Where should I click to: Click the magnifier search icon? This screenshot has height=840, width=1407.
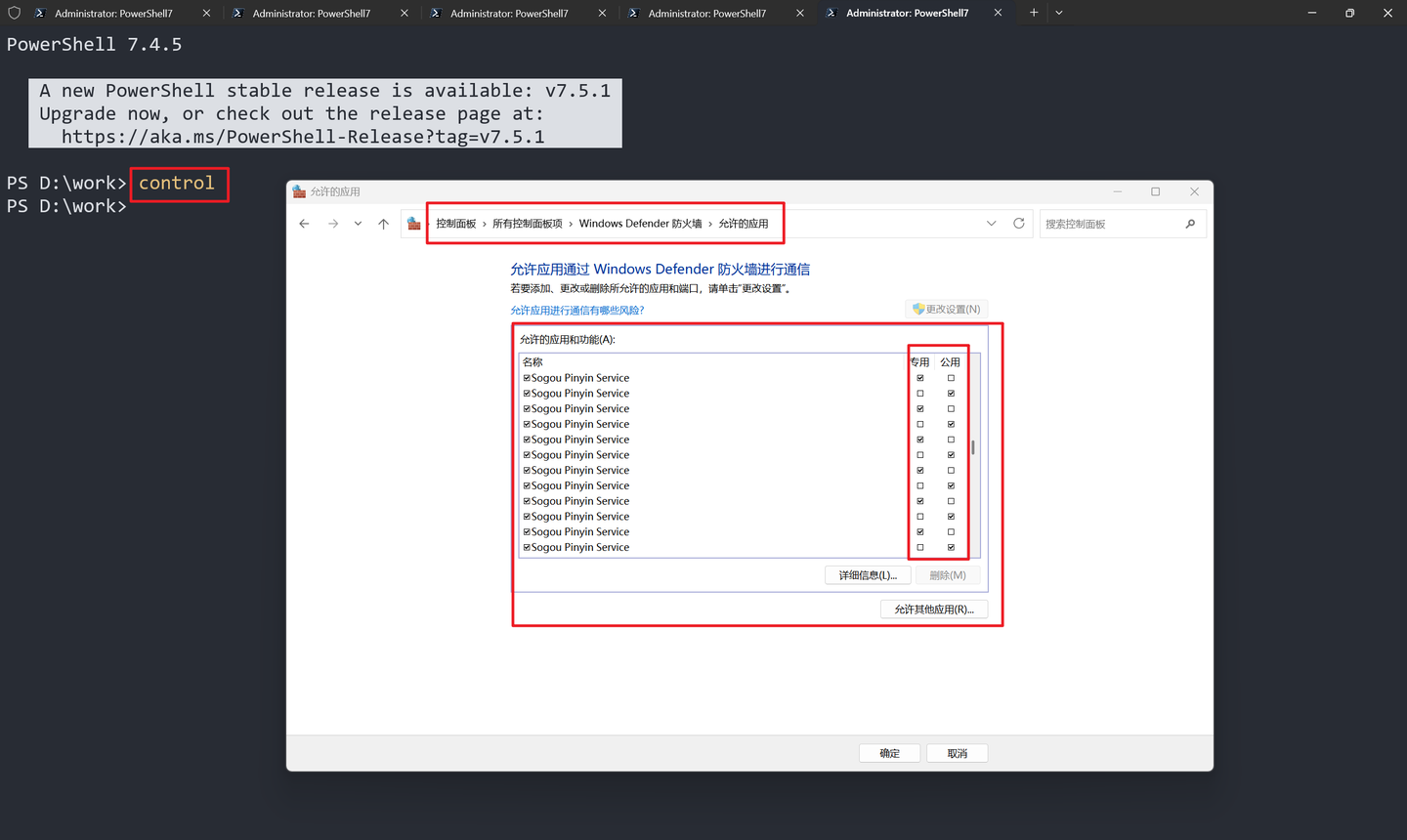tap(1190, 224)
